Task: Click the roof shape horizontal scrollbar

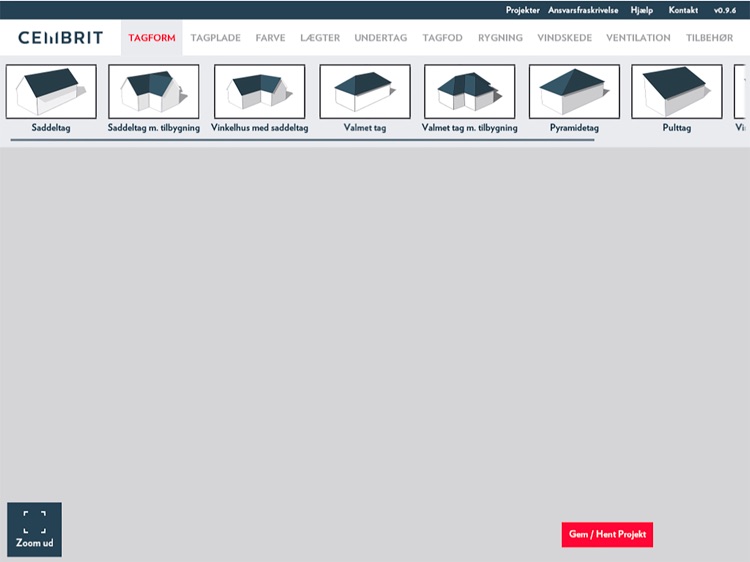Action: (302, 140)
